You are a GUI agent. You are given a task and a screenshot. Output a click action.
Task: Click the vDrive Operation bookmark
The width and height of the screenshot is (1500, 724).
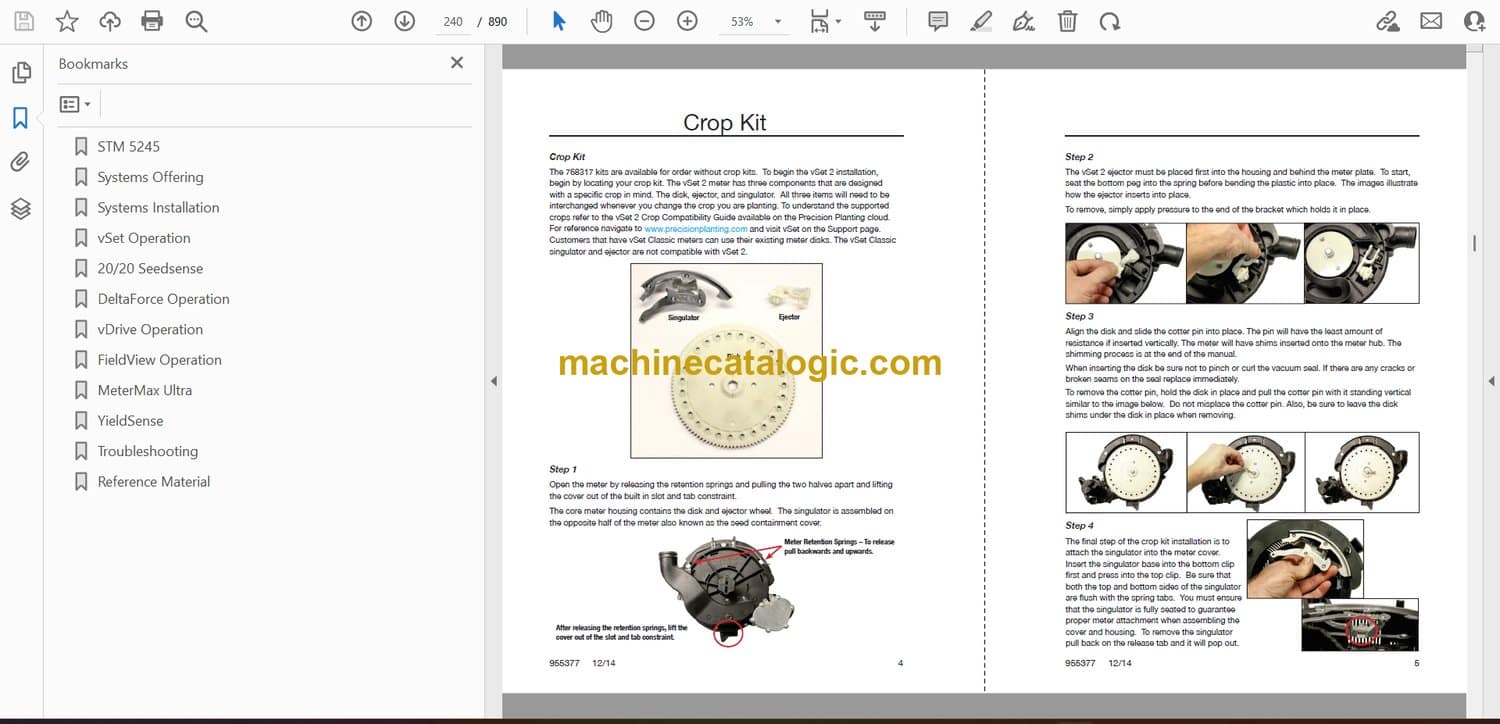pyautogui.click(x=150, y=330)
